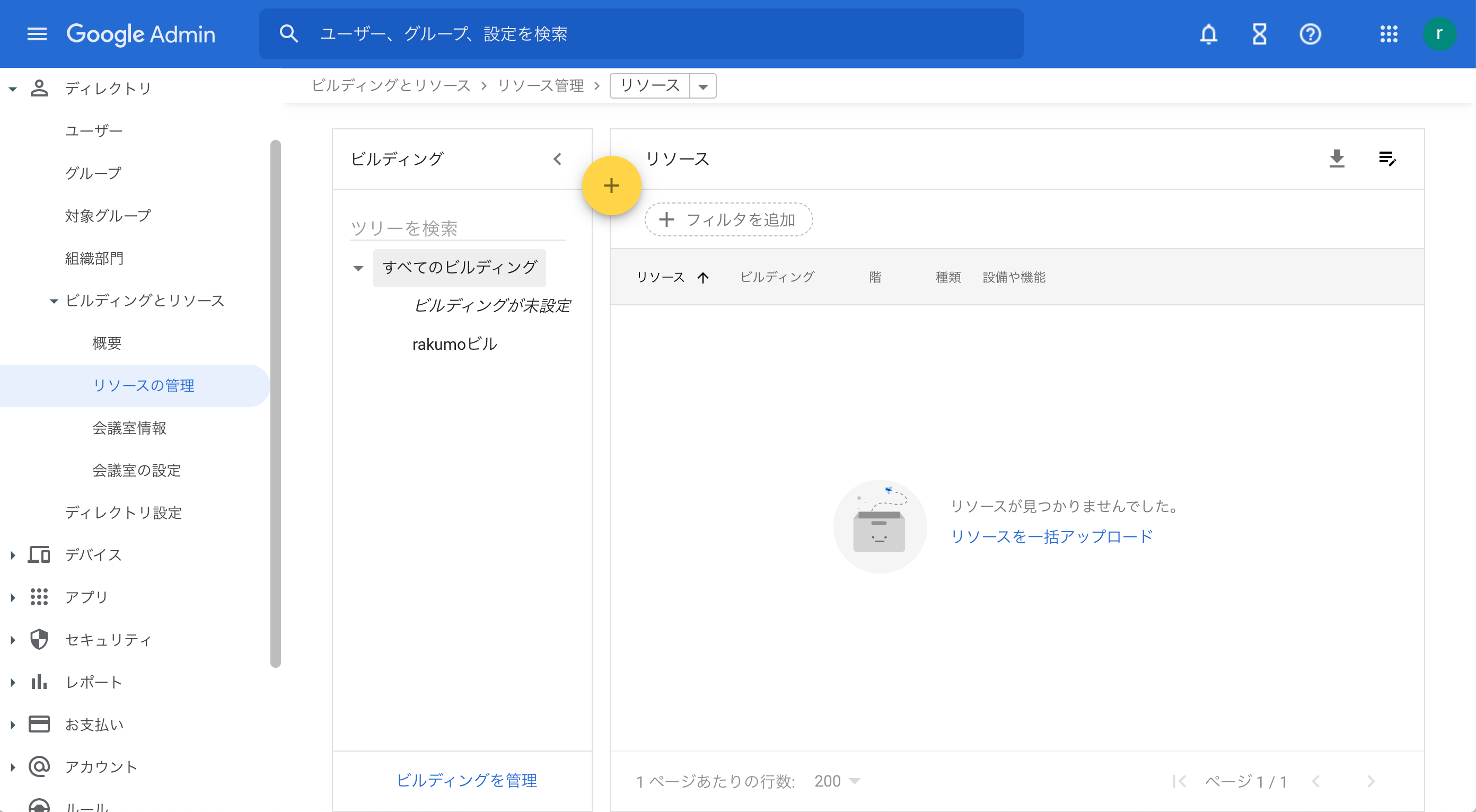Open the tasks hourglass icon
The width and height of the screenshot is (1476, 812).
coord(1259,34)
